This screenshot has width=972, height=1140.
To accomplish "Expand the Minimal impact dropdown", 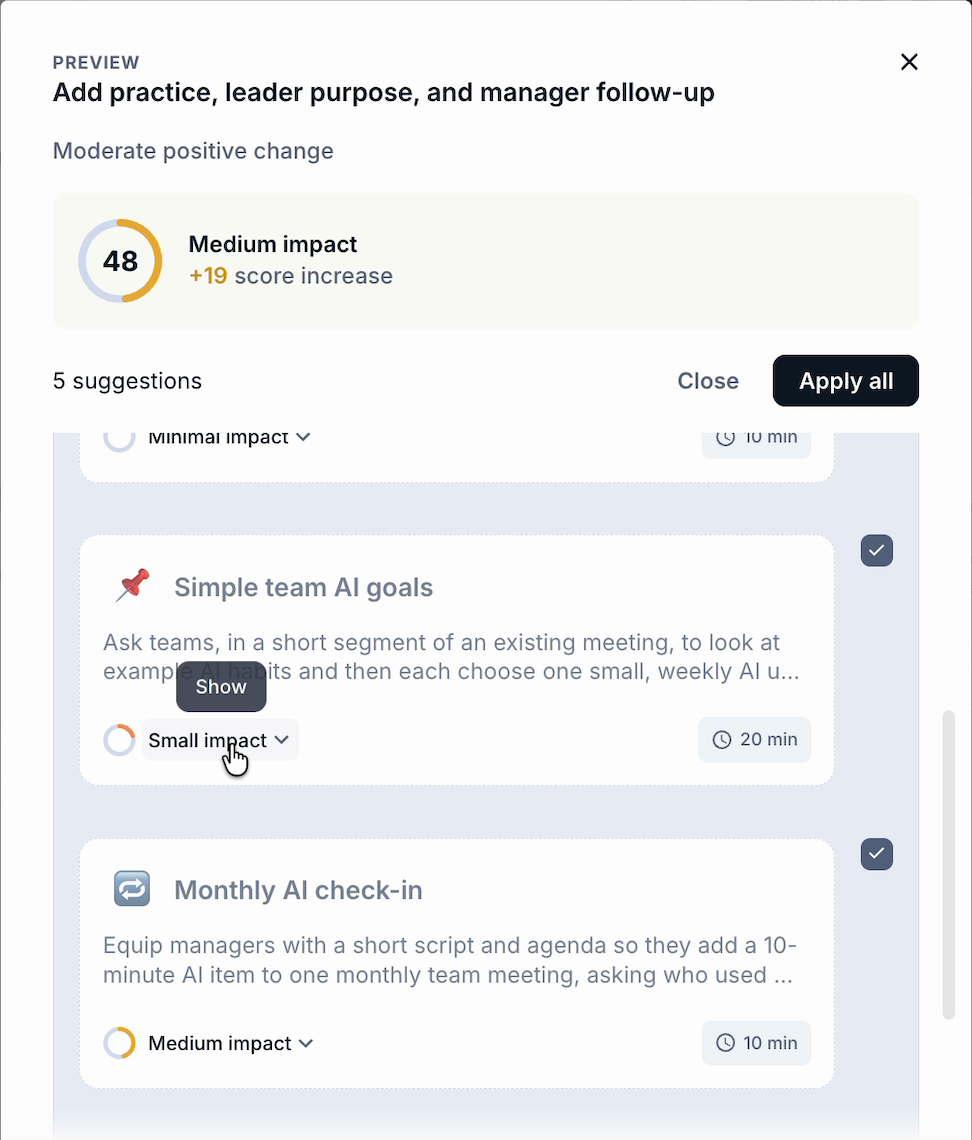I will (229, 438).
